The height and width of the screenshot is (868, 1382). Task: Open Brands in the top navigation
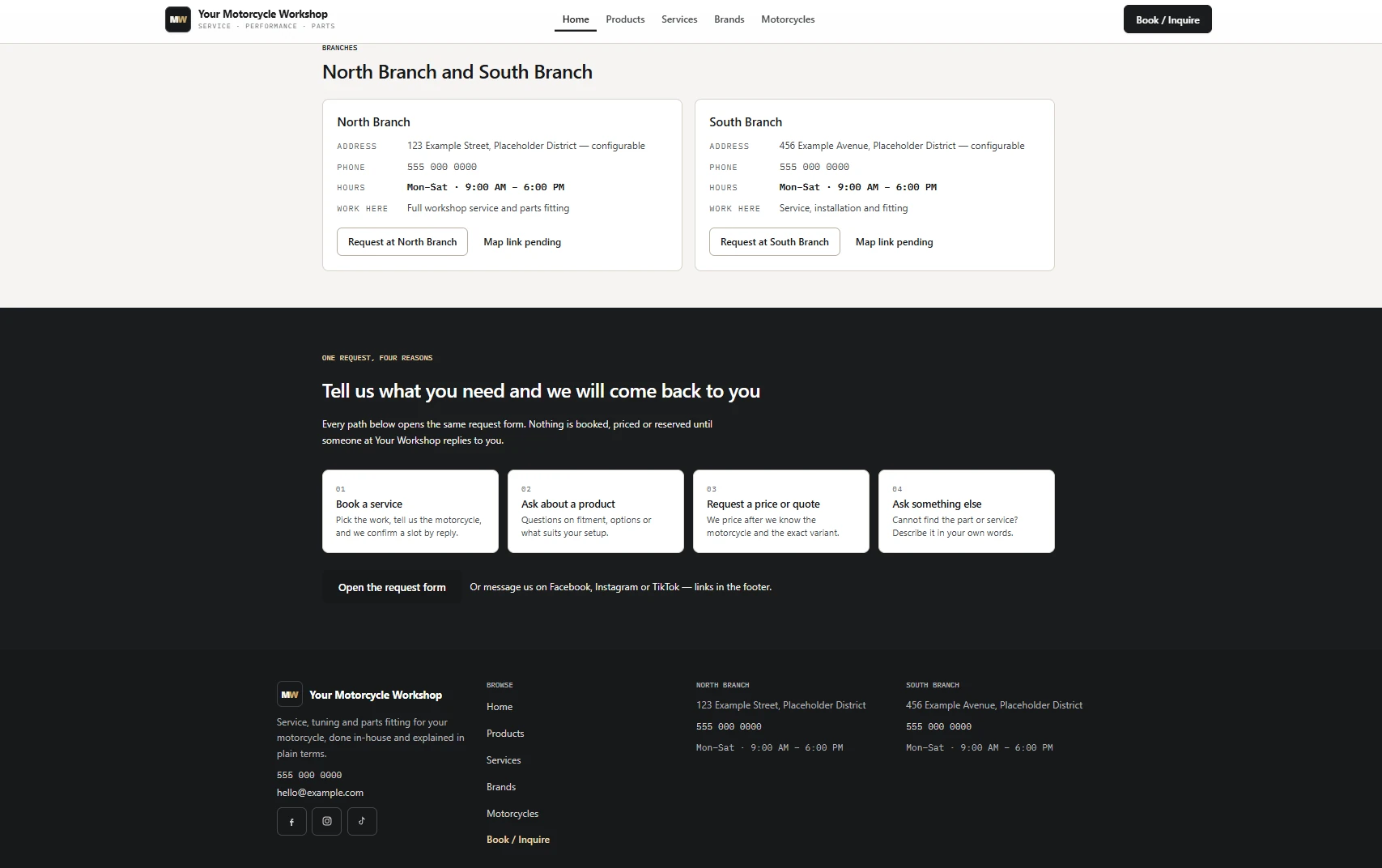point(729,19)
